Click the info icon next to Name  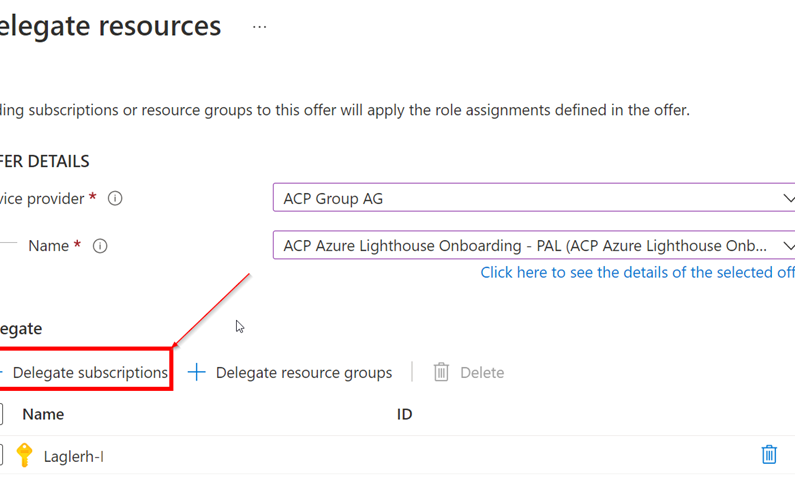(100, 246)
